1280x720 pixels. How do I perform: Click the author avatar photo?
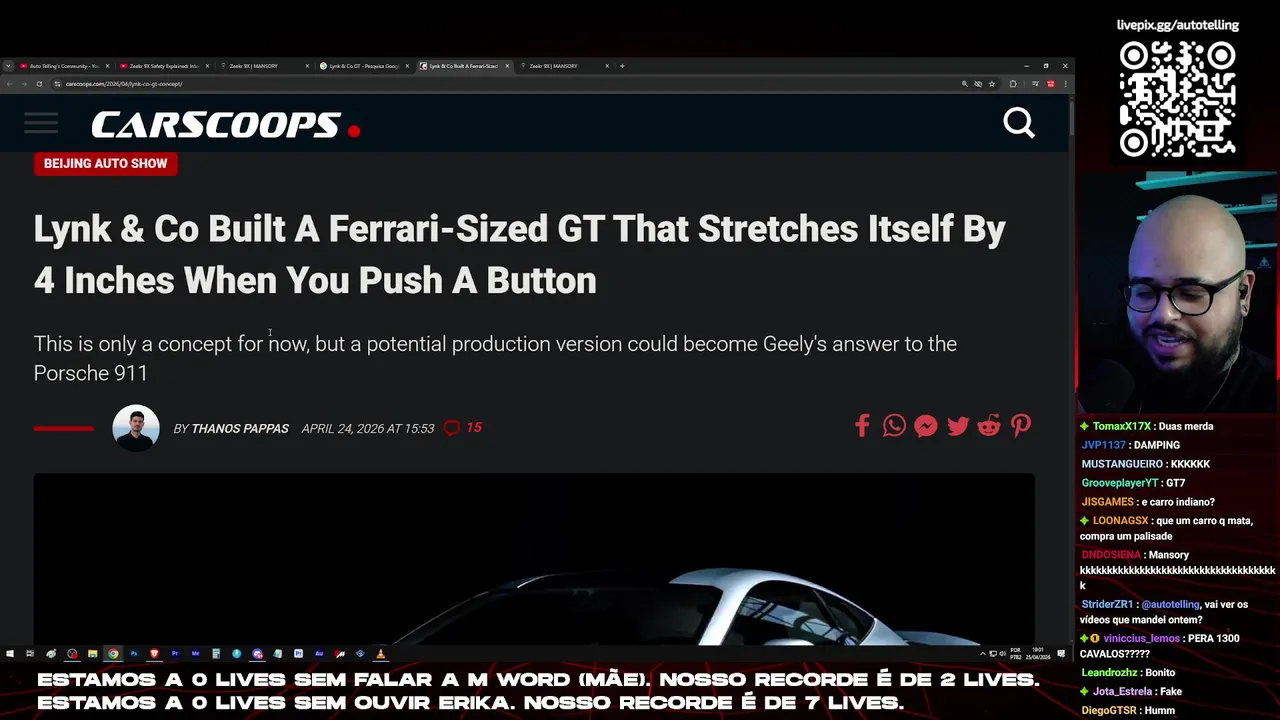136,428
